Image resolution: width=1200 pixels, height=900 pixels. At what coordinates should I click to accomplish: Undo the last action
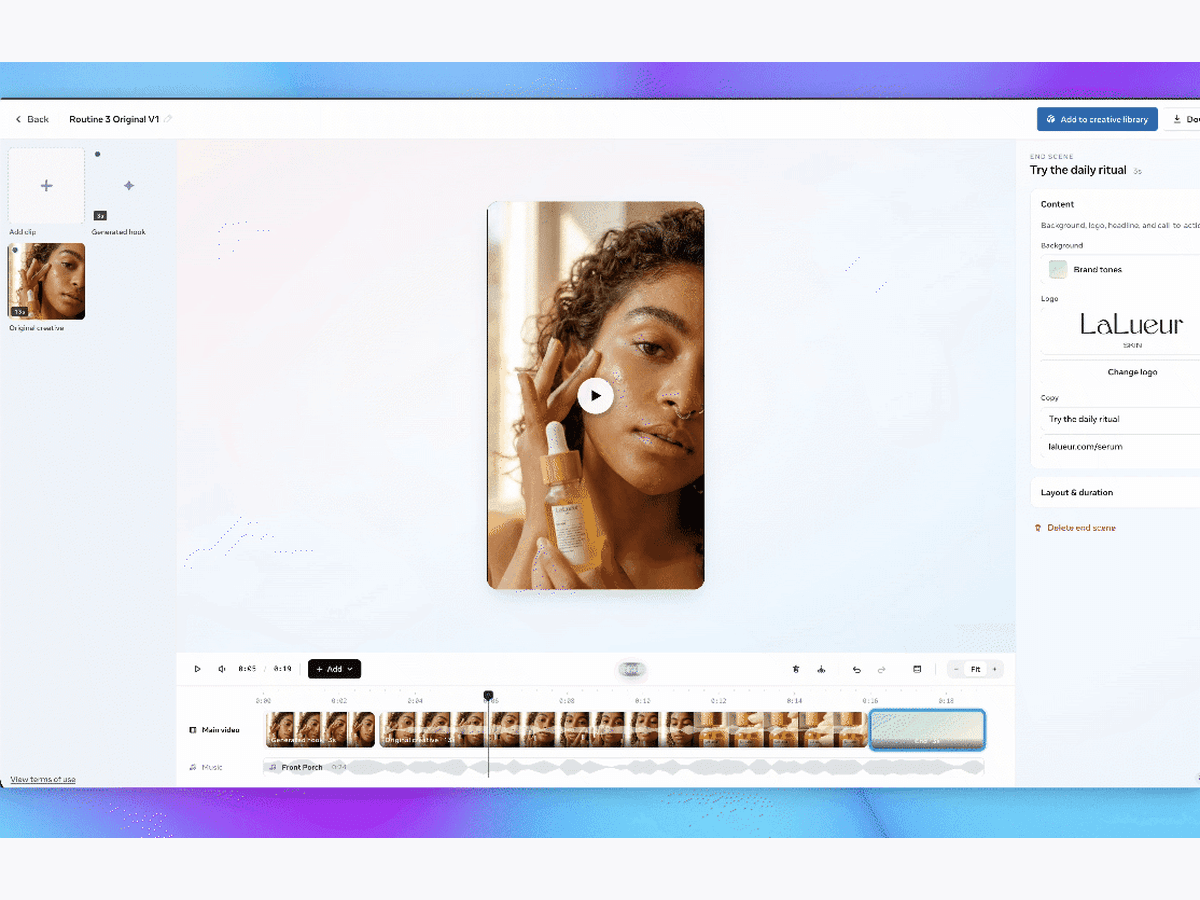click(x=857, y=669)
